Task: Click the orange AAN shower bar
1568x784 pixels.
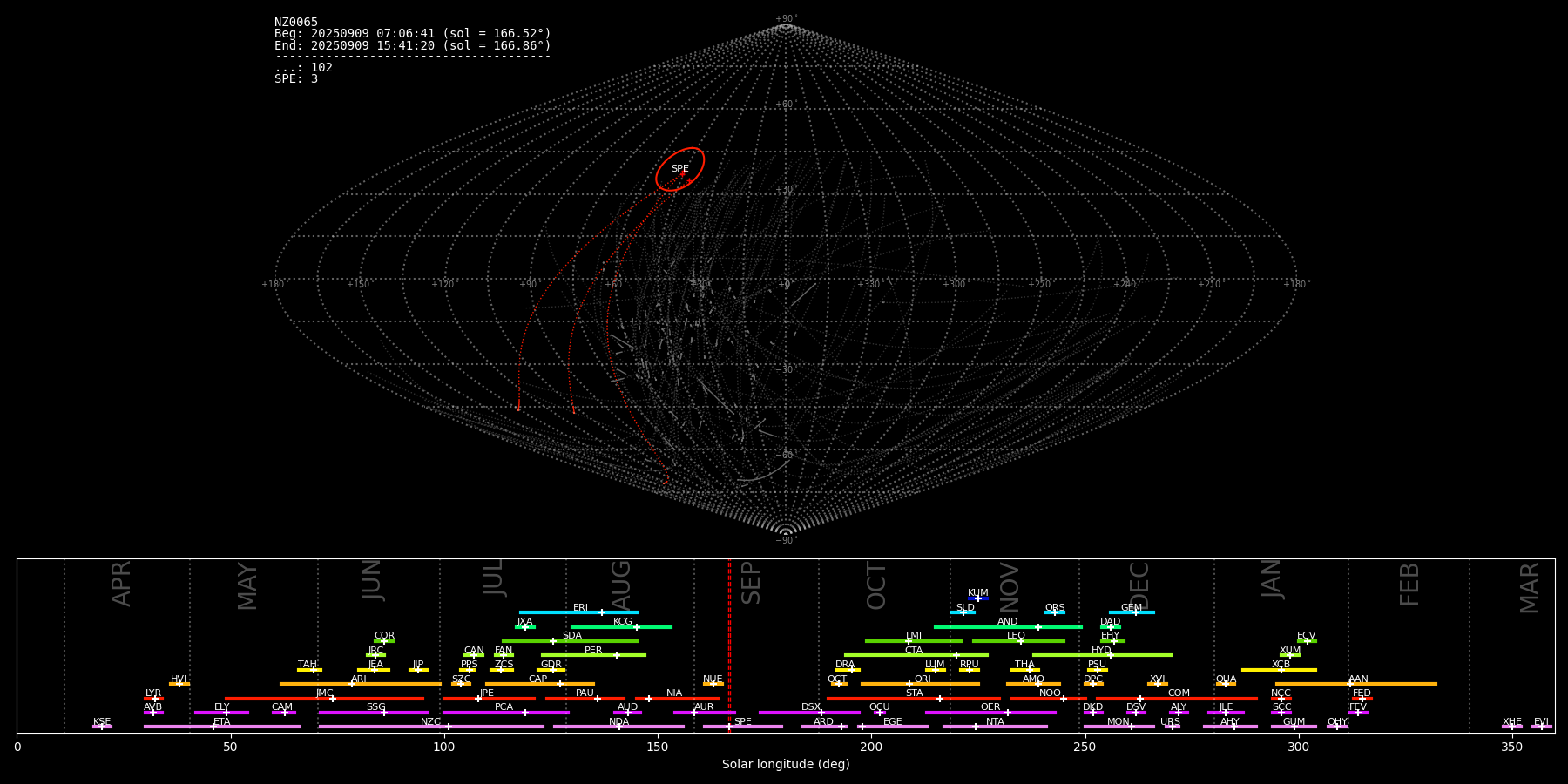Action: (1356, 684)
